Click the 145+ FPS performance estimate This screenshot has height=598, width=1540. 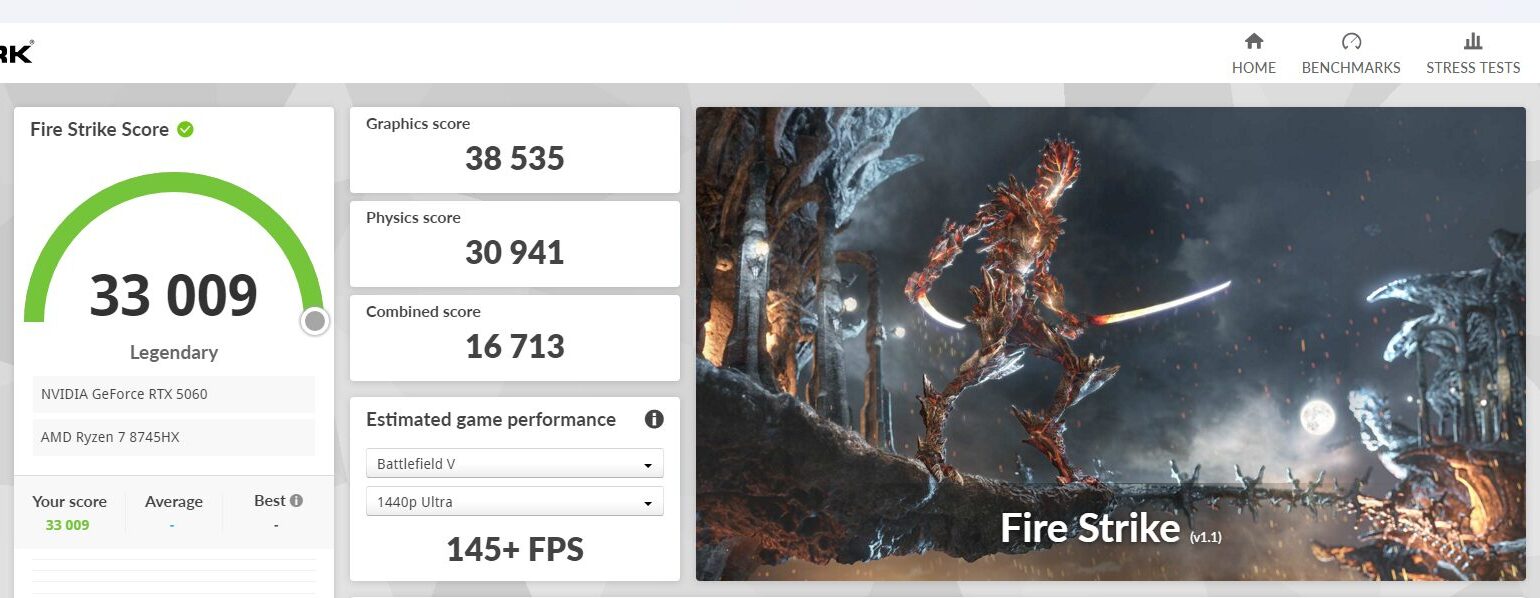click(x=514, y=548)
